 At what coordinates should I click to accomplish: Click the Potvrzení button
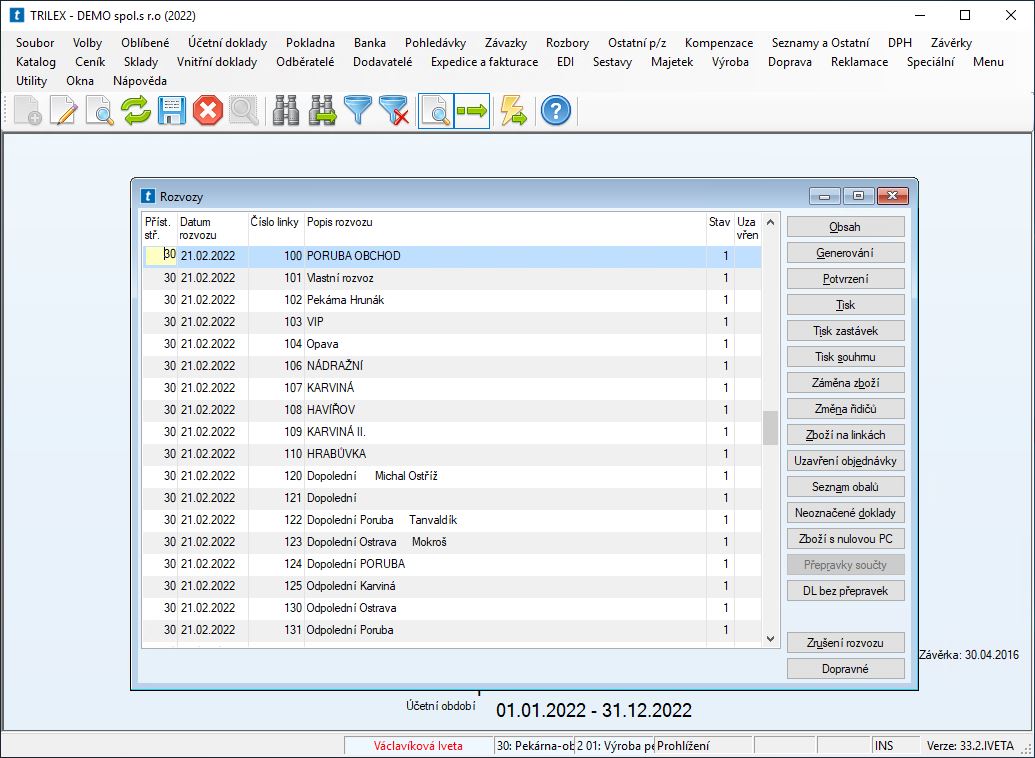point(846,279)
